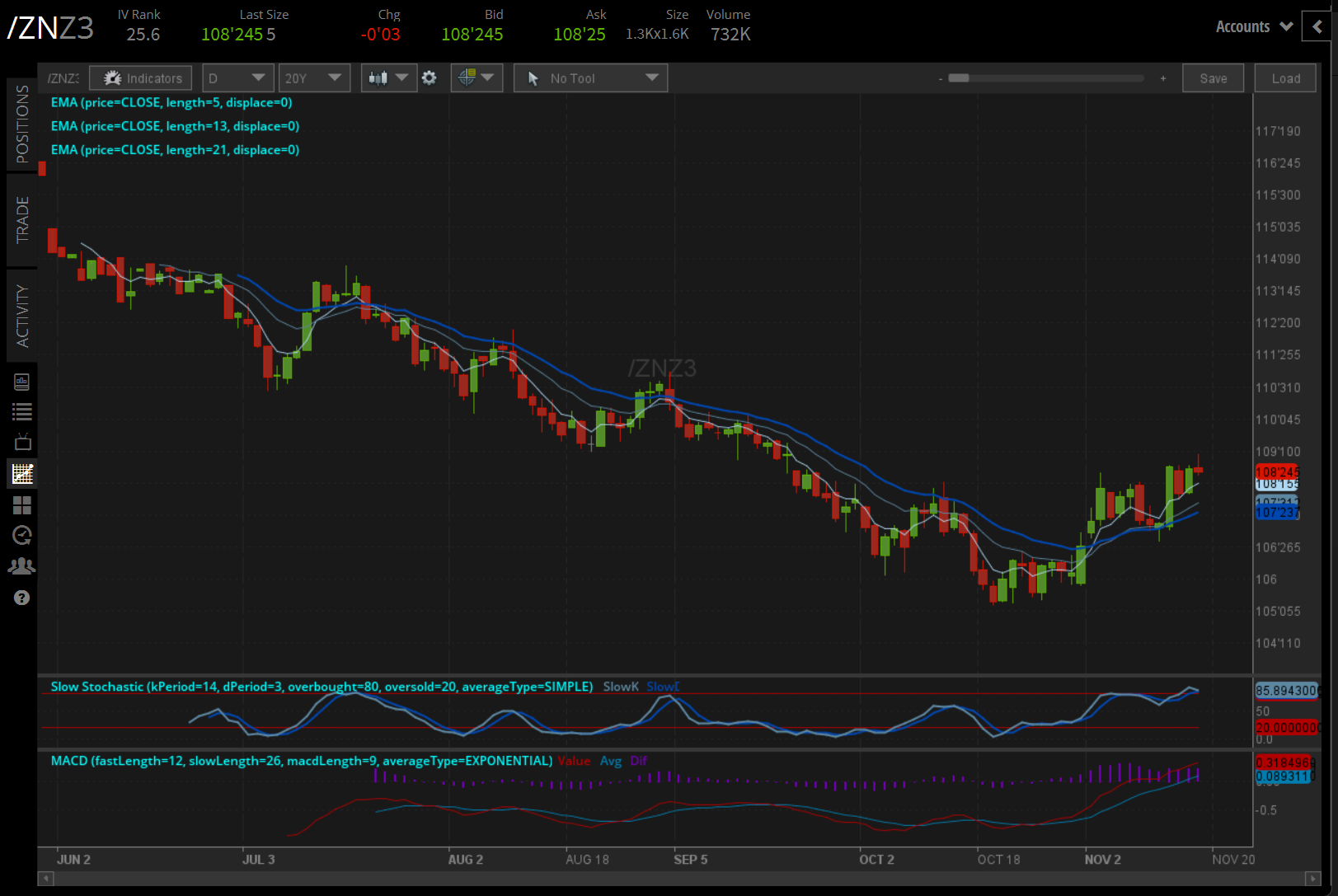Image resolution: width=1338 pixels, height=896 pixels.
Task: Open the help question mark icon
Action: [x=22, y=598]
